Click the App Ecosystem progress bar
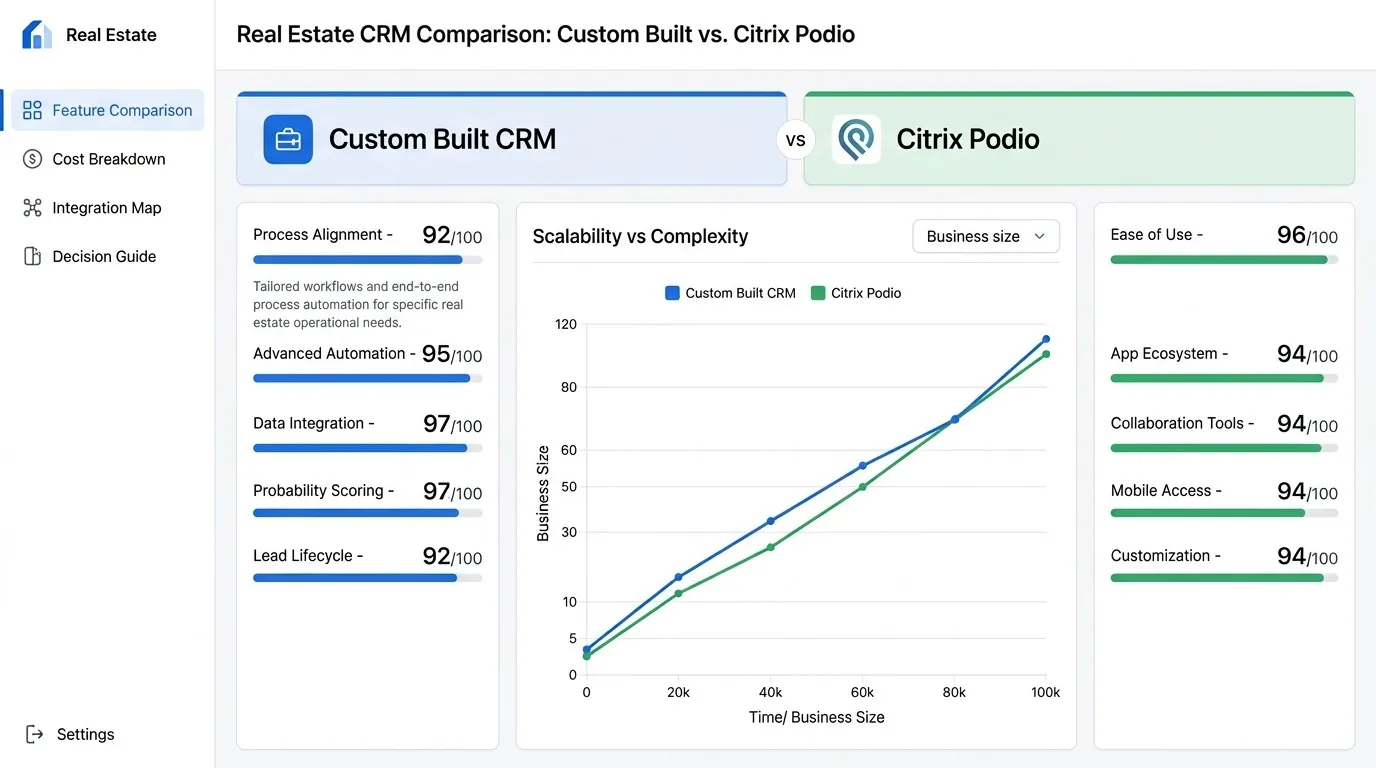The image size is (1376, 768). coord(1224,379)
